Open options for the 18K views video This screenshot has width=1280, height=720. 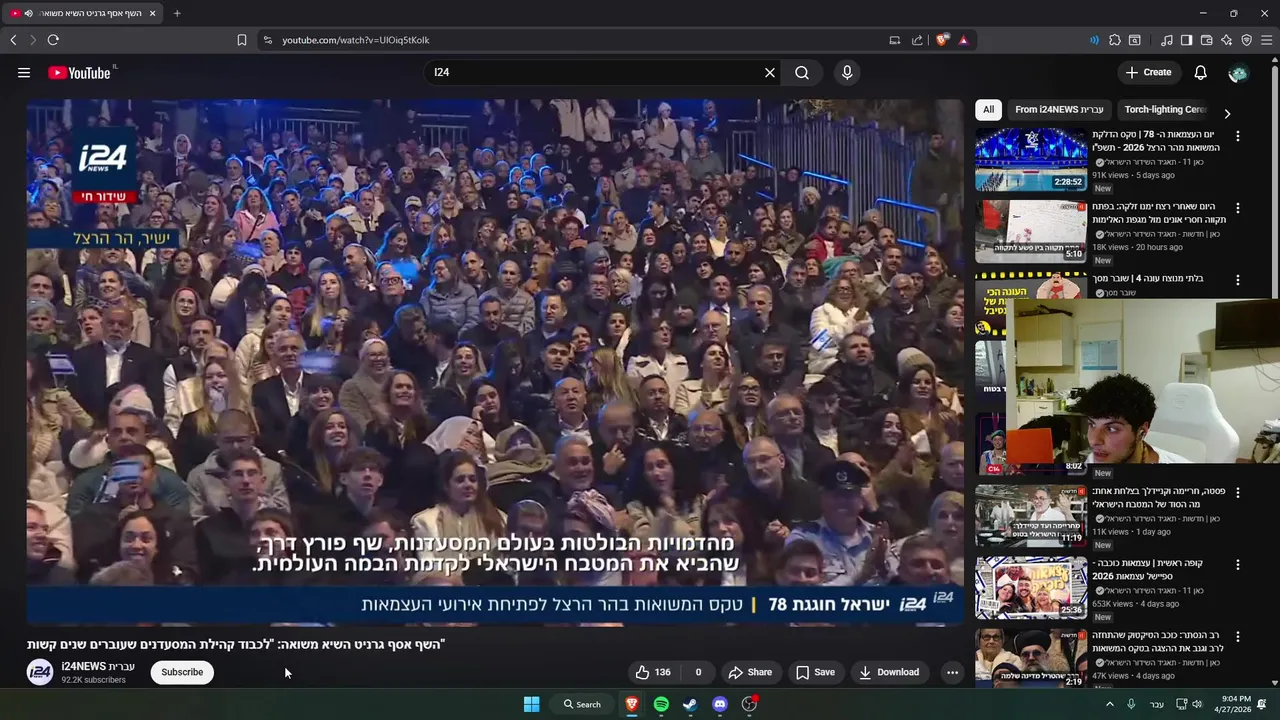1237,208
